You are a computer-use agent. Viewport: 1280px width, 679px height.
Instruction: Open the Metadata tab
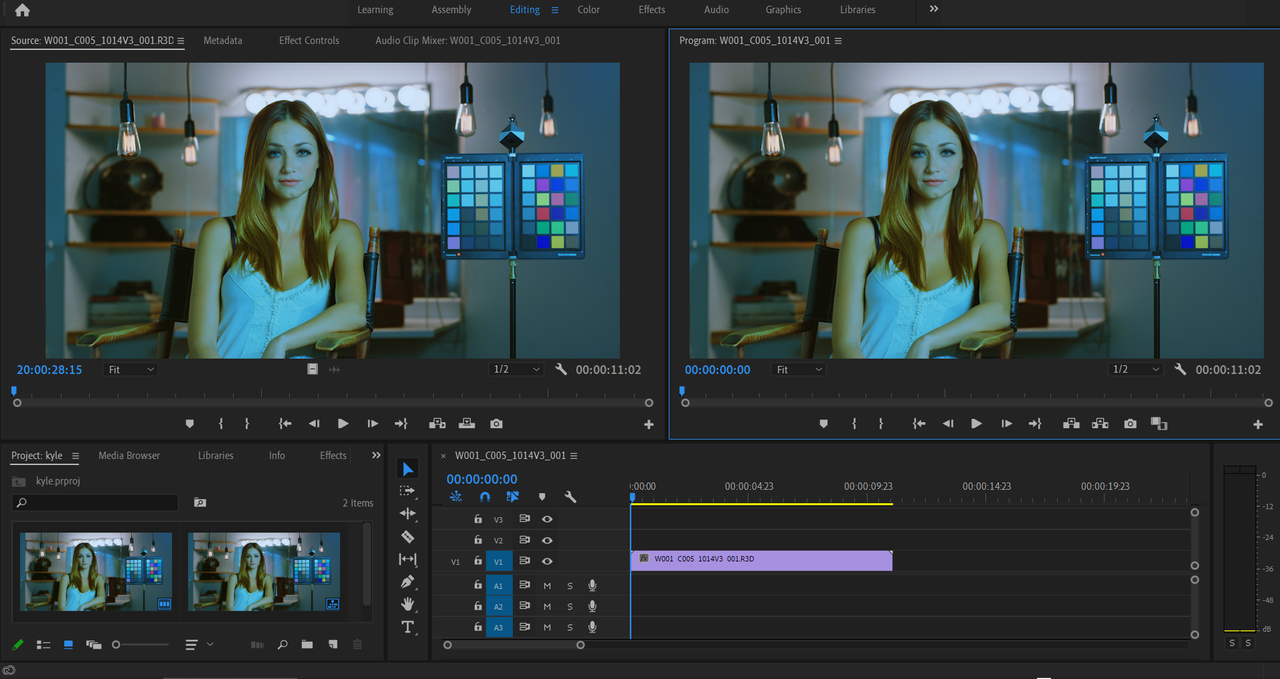coord(223,40)
